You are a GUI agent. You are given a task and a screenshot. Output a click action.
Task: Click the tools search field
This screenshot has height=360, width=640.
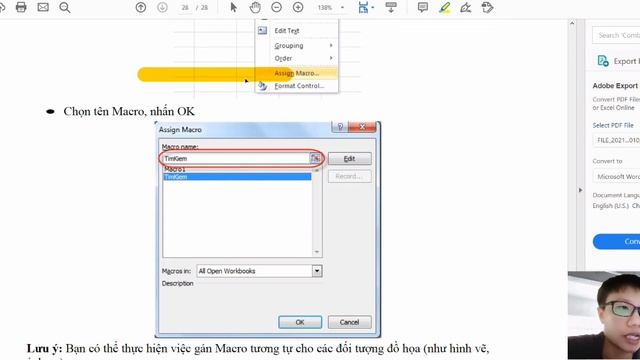(616, 36)
